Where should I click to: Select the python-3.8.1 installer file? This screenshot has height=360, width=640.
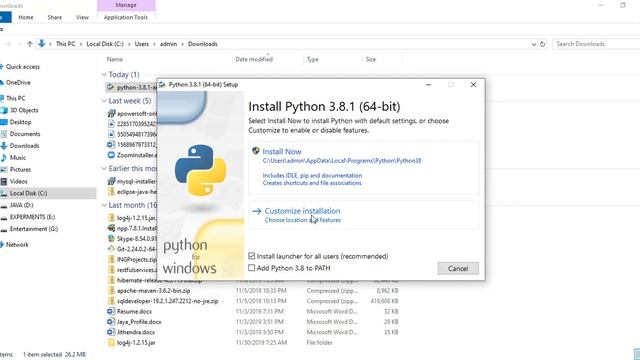pyautogui.click(x=136, y=87)
